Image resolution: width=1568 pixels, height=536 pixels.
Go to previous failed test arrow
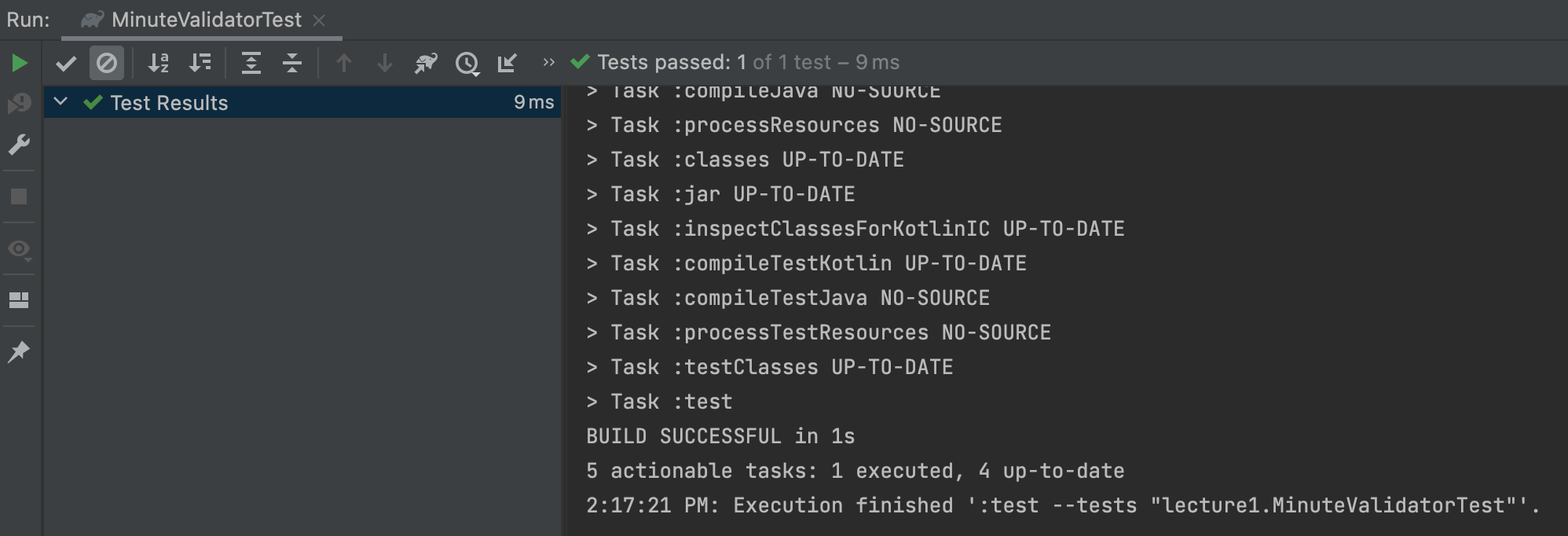point(343,63)
